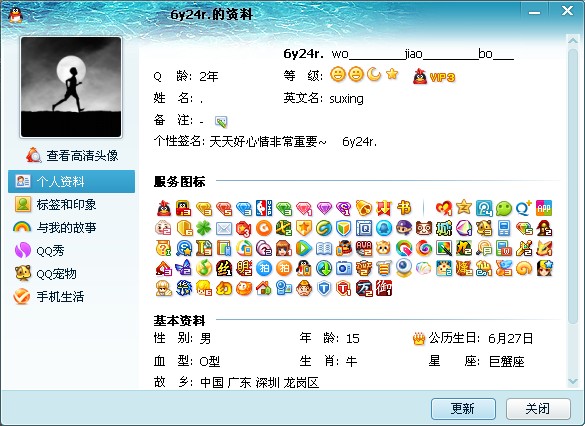Open the 个人资料 tab

click(72, 181)
